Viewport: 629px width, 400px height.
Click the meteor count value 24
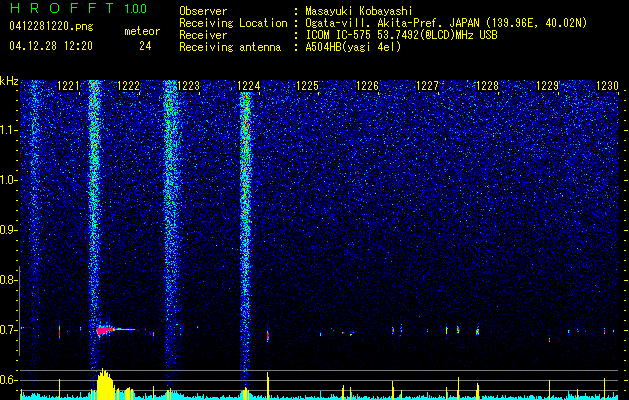pos(145,46)
